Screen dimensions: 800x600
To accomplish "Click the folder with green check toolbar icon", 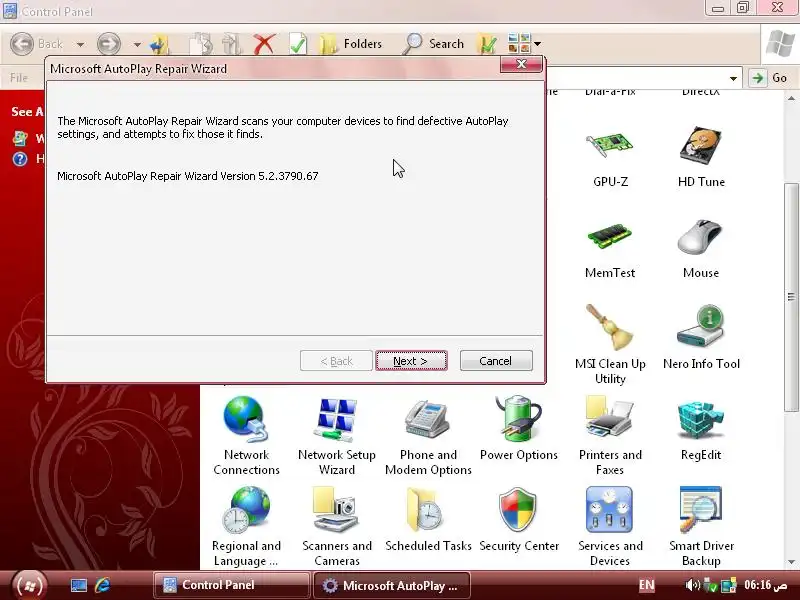I will [x=488, y=44].
